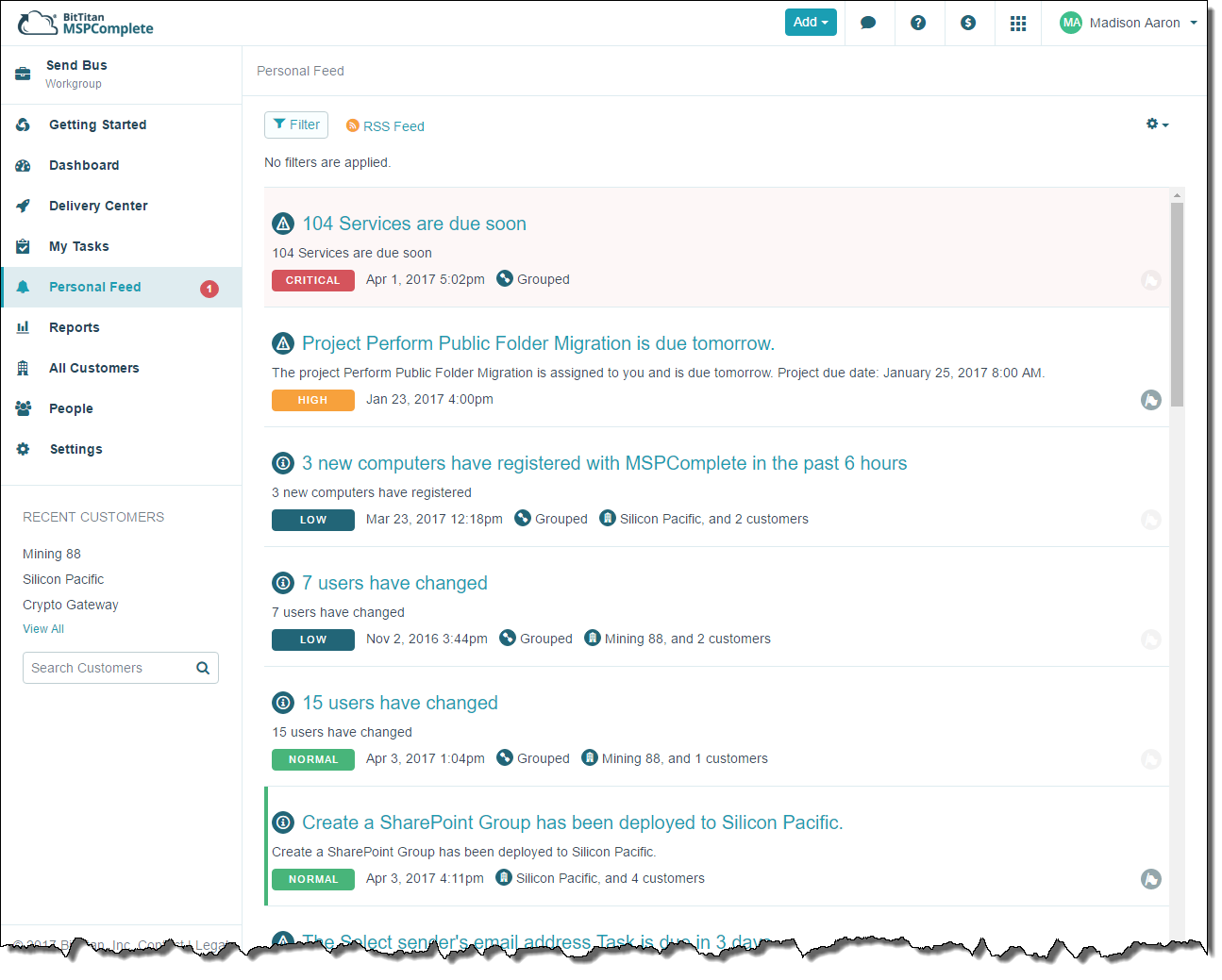Click the feed vertical scrollbar thumb
Screen dimensions: 1222x980
click(1177, 304)
